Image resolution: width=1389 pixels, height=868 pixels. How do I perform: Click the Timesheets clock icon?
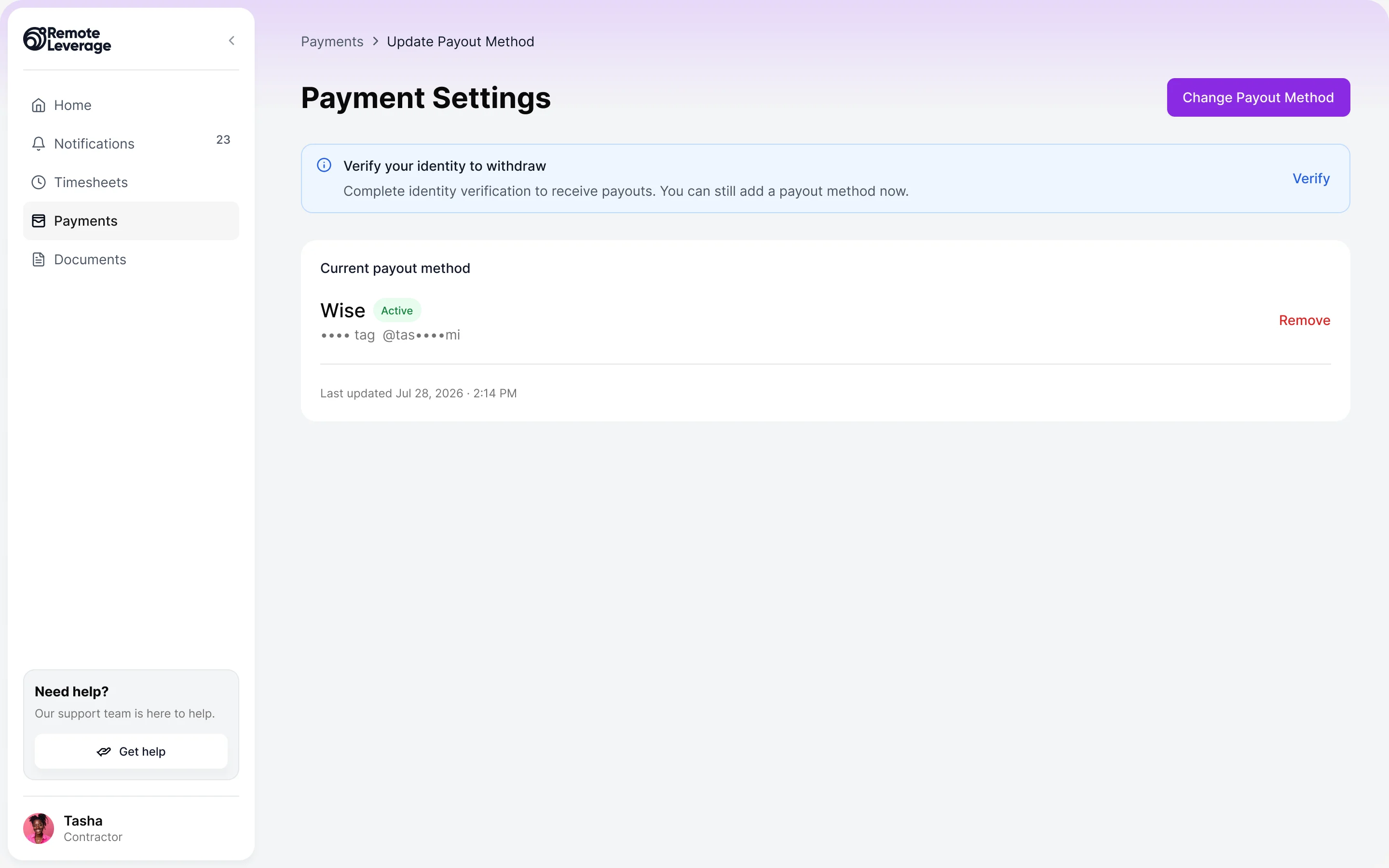(39, 182)
